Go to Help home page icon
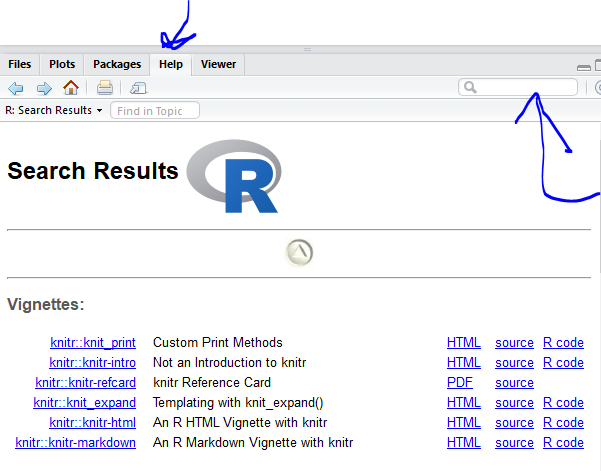Image resolution: width=601 pixels, height=471 pixels. tap(70, 88)
